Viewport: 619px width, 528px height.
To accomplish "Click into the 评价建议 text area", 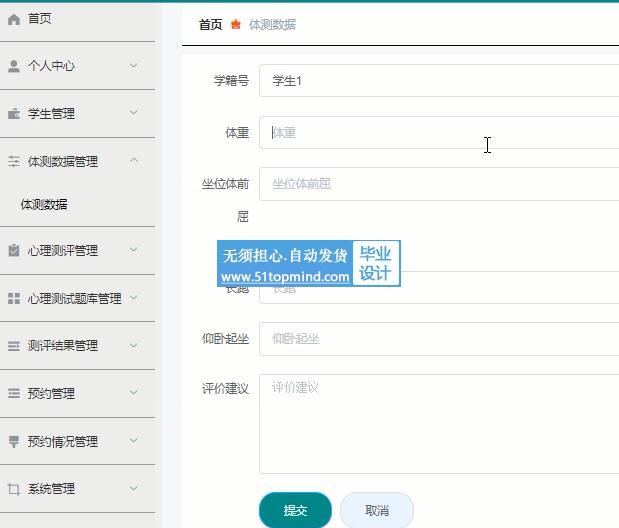I will click(440, 423).
